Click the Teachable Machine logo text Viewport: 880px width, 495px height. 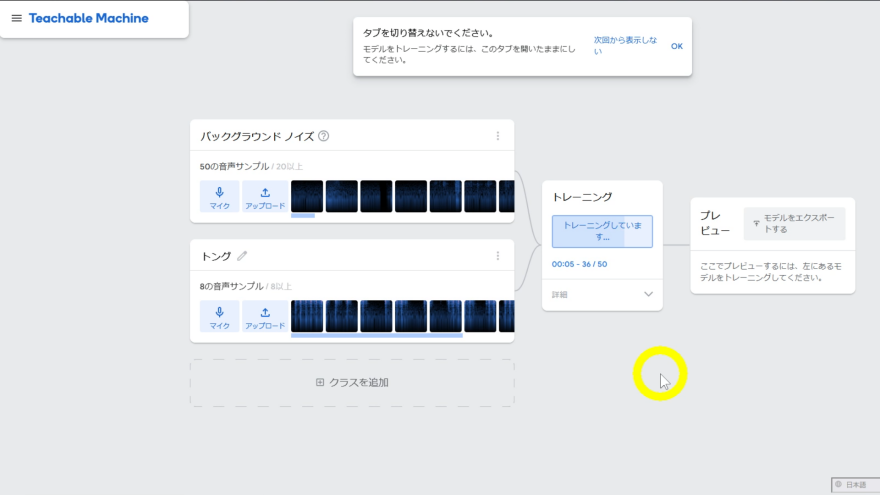89,18
